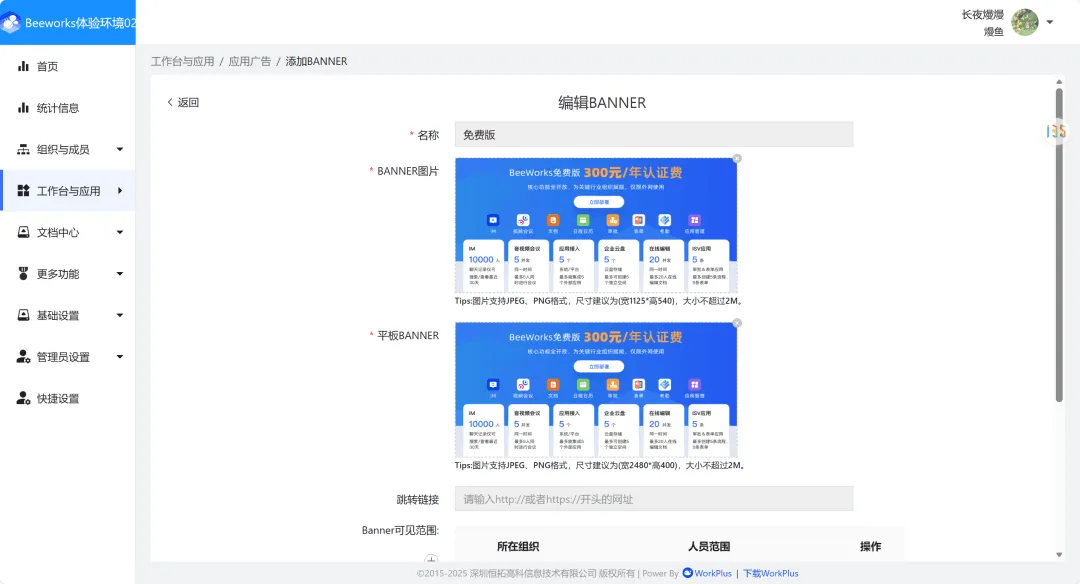This screenshot has height=584, width=1080.
Task: Open the WorkPlus footer link
Action: (713, 573)
